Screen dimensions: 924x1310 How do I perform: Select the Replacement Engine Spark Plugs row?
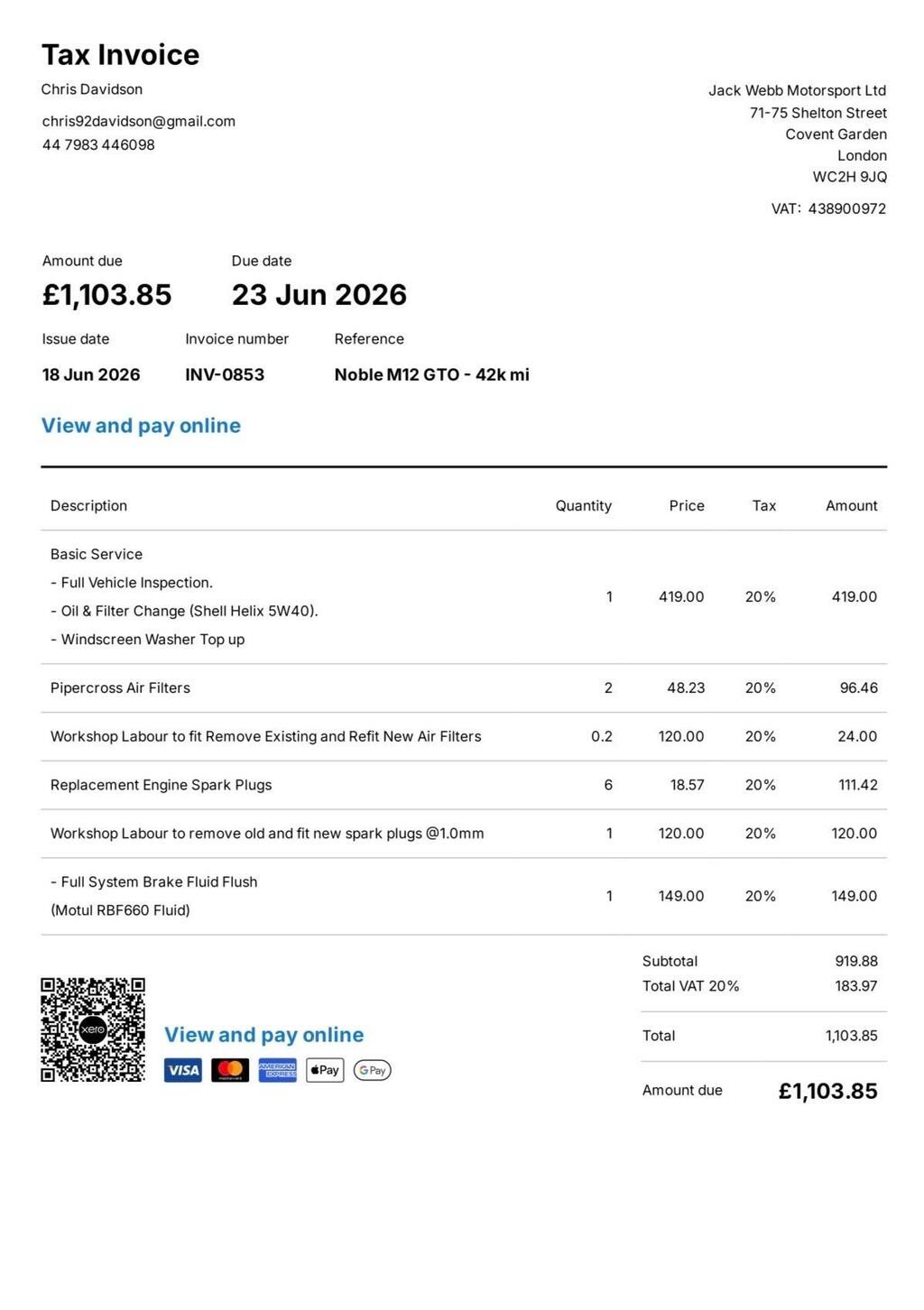coord(464,785)
